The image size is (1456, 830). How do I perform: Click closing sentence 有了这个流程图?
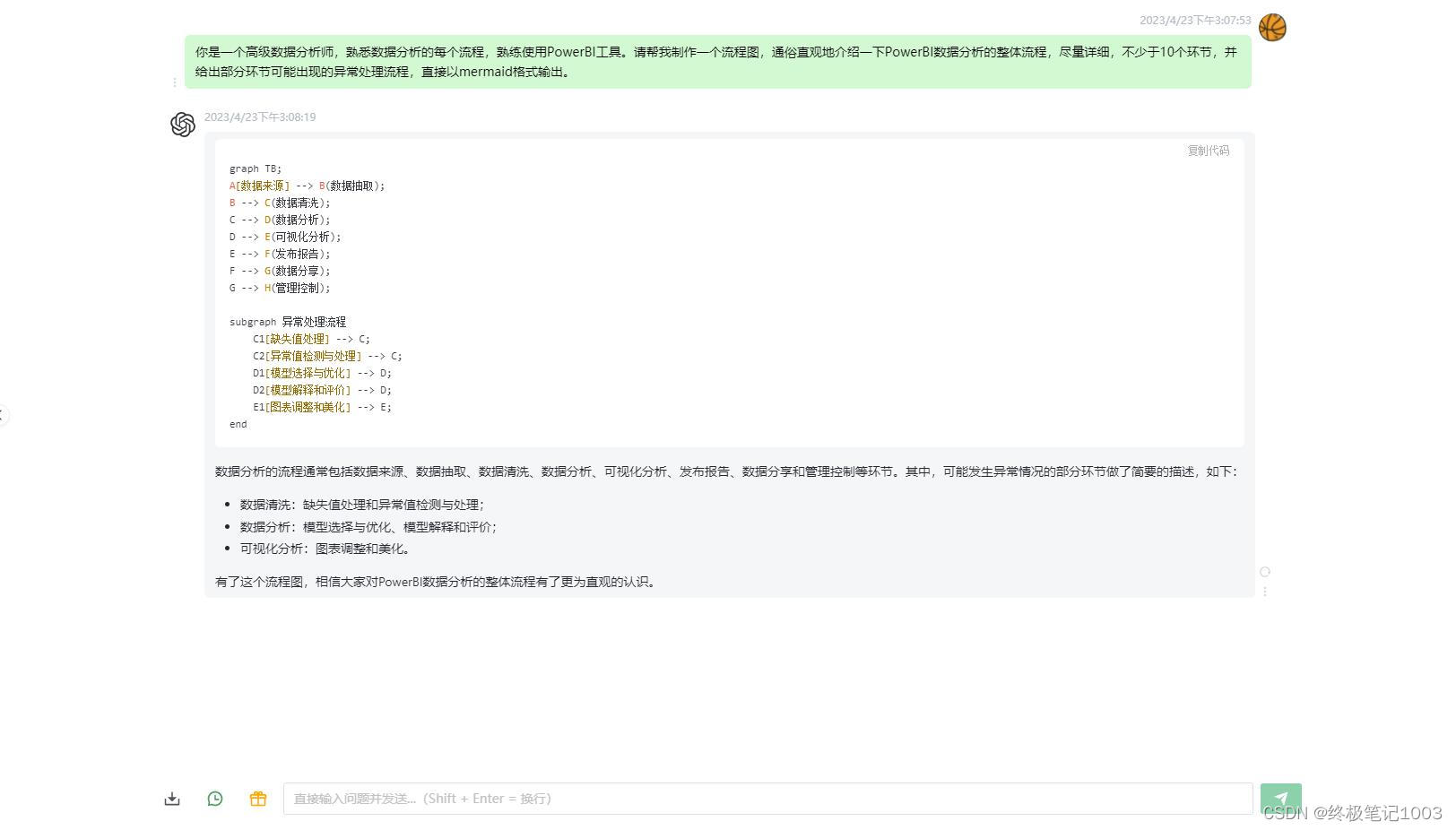[x=438, y=582]
